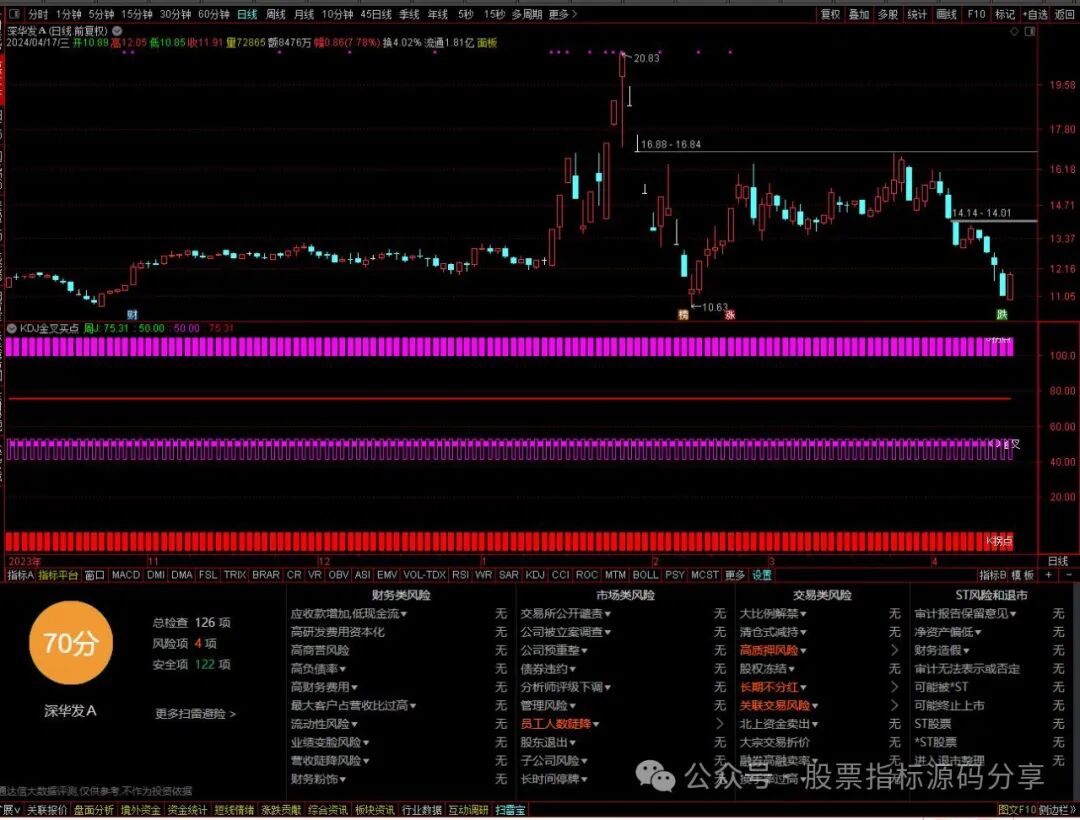Click the 模板 template button
Screen dimensions: 1080x820
(x=1023, y=574)
